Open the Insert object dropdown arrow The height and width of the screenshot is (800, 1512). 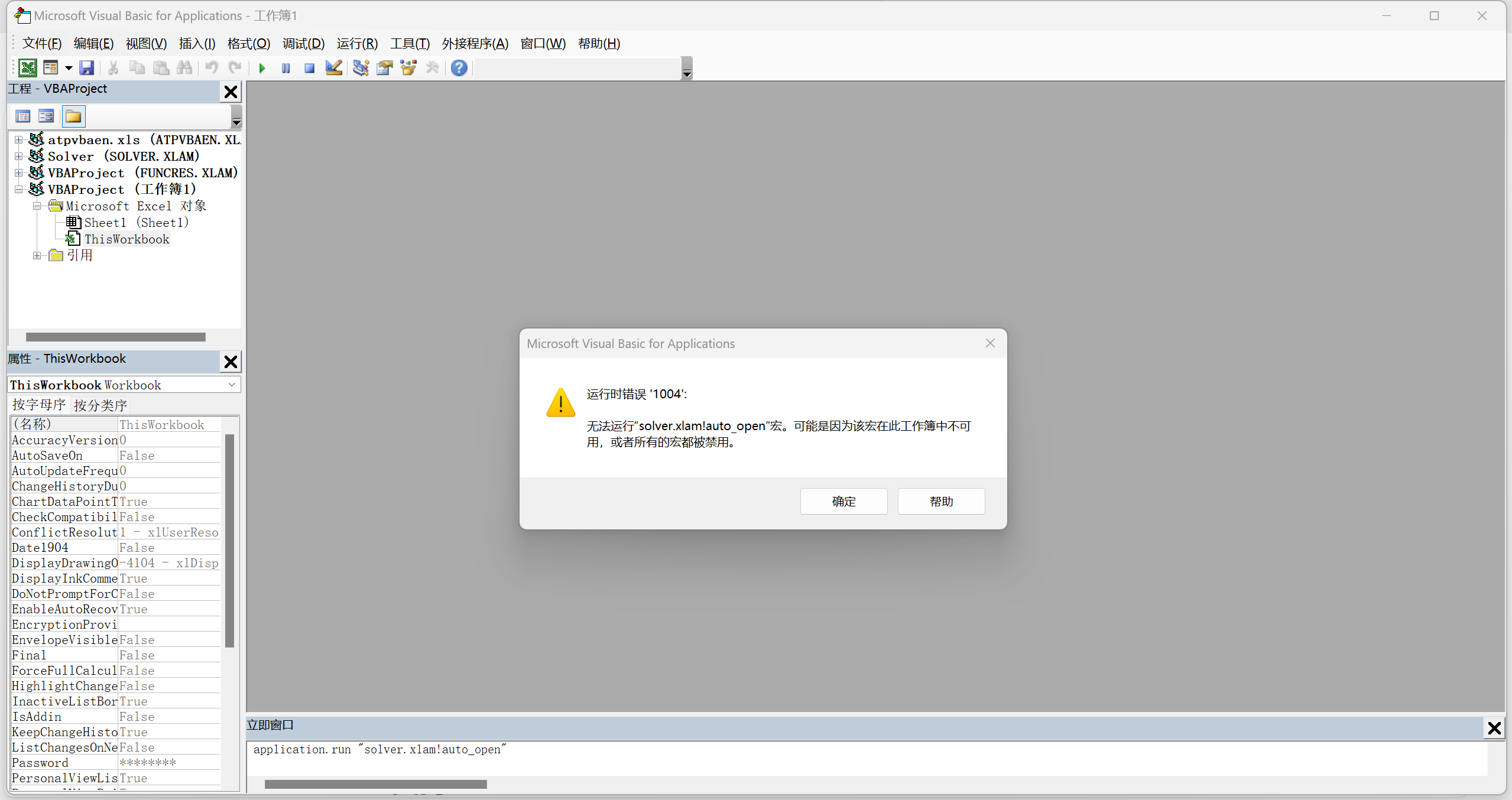tap(69, 68)
